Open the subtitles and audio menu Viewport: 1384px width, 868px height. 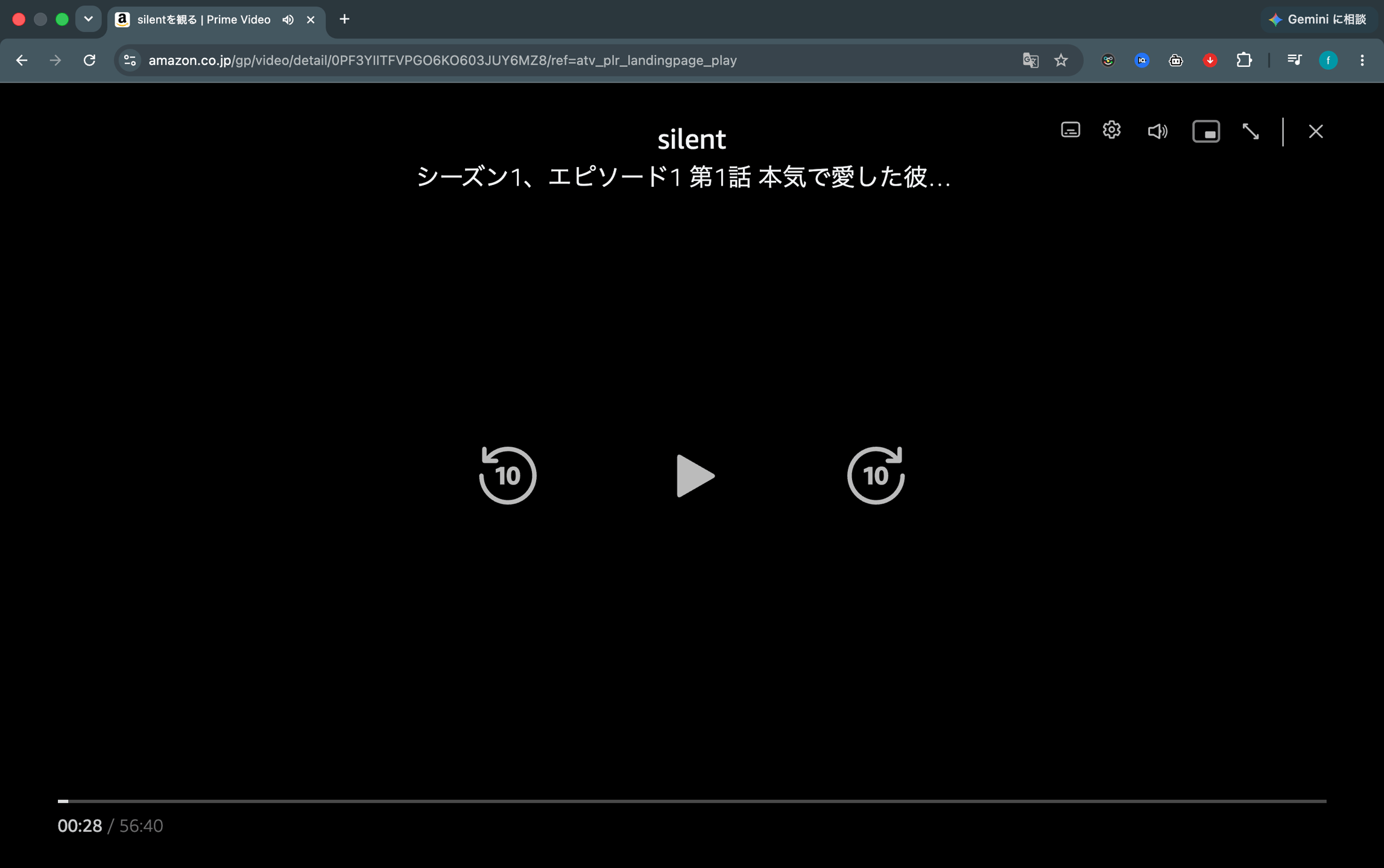click(1070, 130)
